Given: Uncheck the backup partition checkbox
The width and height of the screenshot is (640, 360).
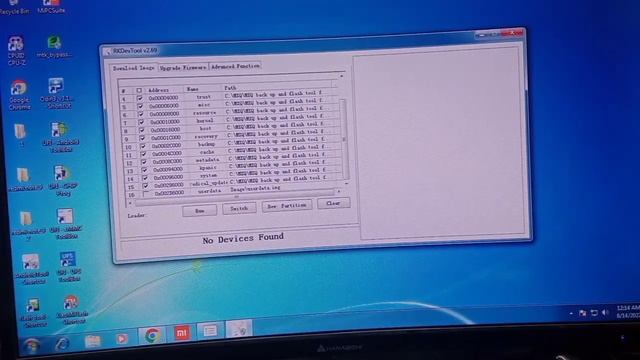Looking at the screenshot, I should click(142, 146).
